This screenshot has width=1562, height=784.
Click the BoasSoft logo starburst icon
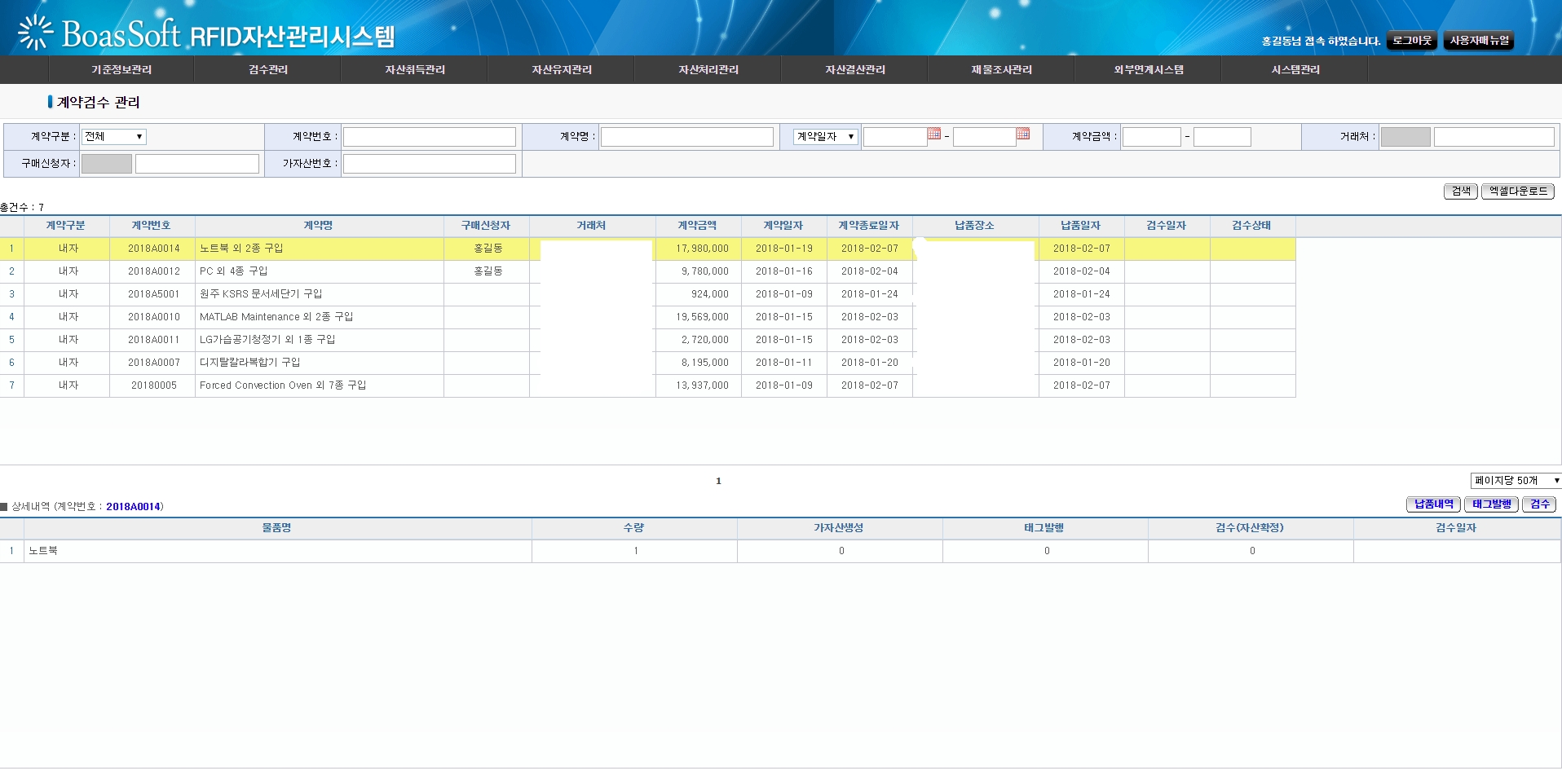pyautogui.click(x=35, y=33)
